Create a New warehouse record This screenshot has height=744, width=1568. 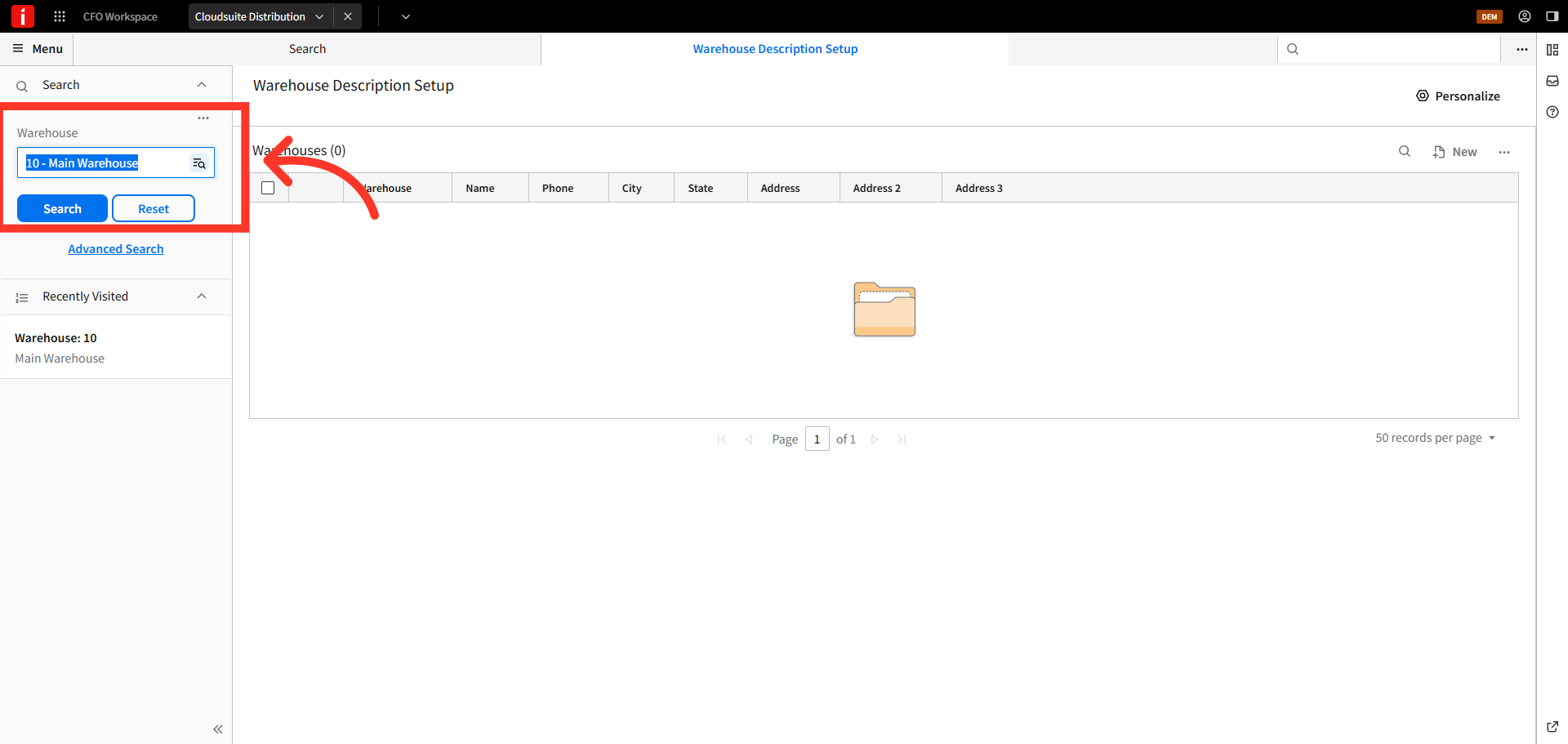click(x=1454, y=152)
